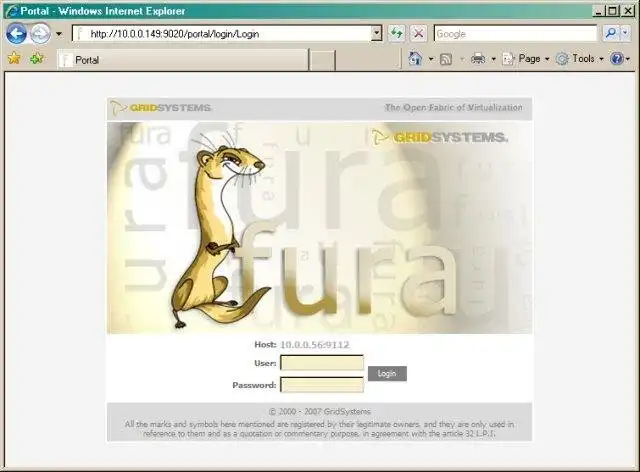Image resolution: width=640 pixels, height=472 pixels.
Task: Click the GridSystems logo on the banner
Action: click(x=439, y=137)
